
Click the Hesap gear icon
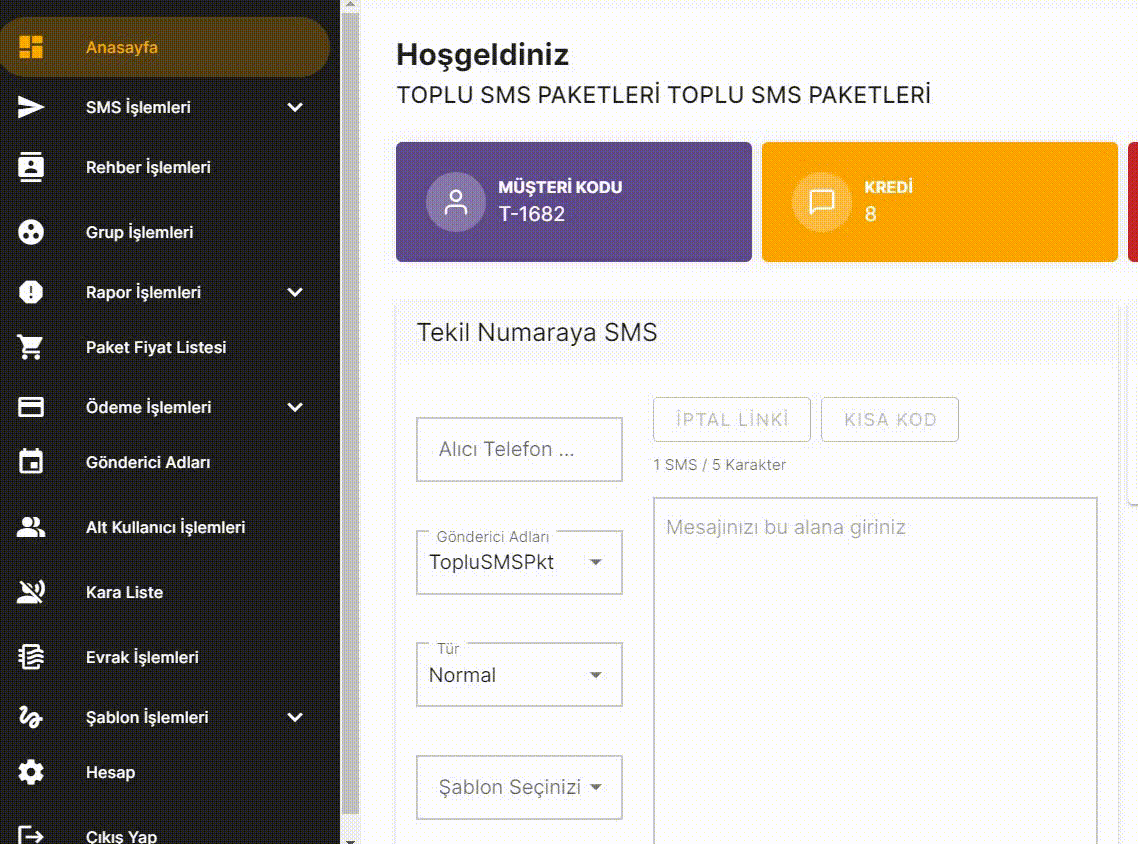pyautogui.click(x=30, y=772)
